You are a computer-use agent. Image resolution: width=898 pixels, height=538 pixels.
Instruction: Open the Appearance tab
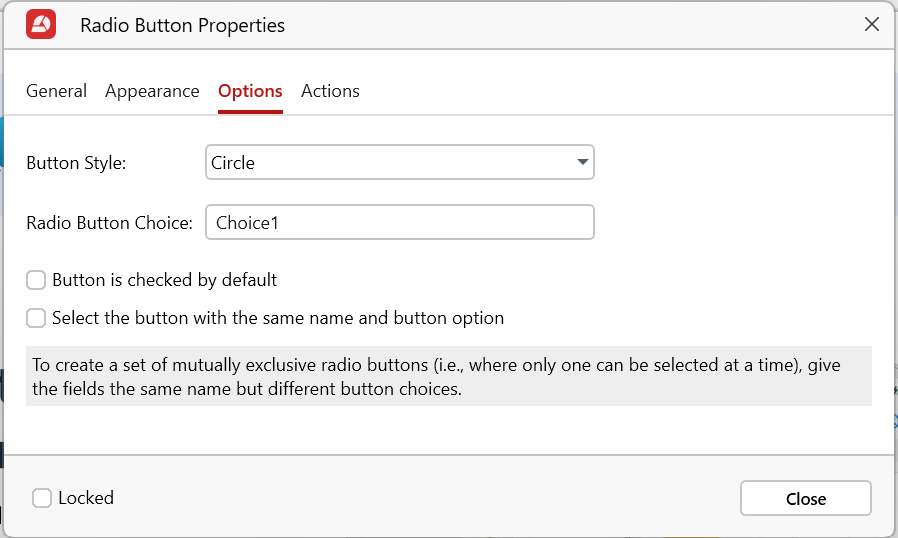coord(152,91)
